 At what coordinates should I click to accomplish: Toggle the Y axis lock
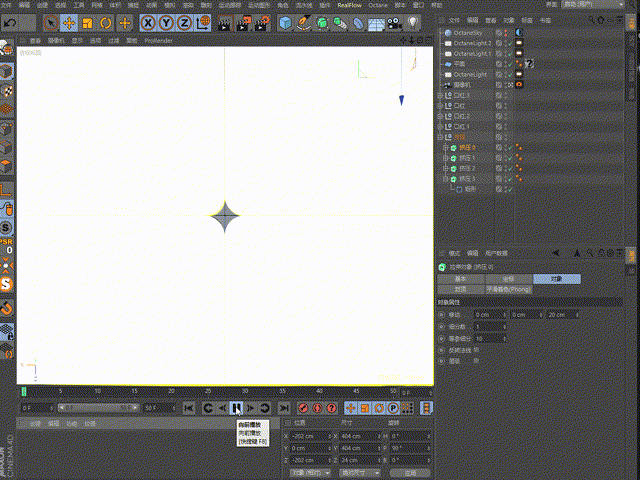[166, 23]
